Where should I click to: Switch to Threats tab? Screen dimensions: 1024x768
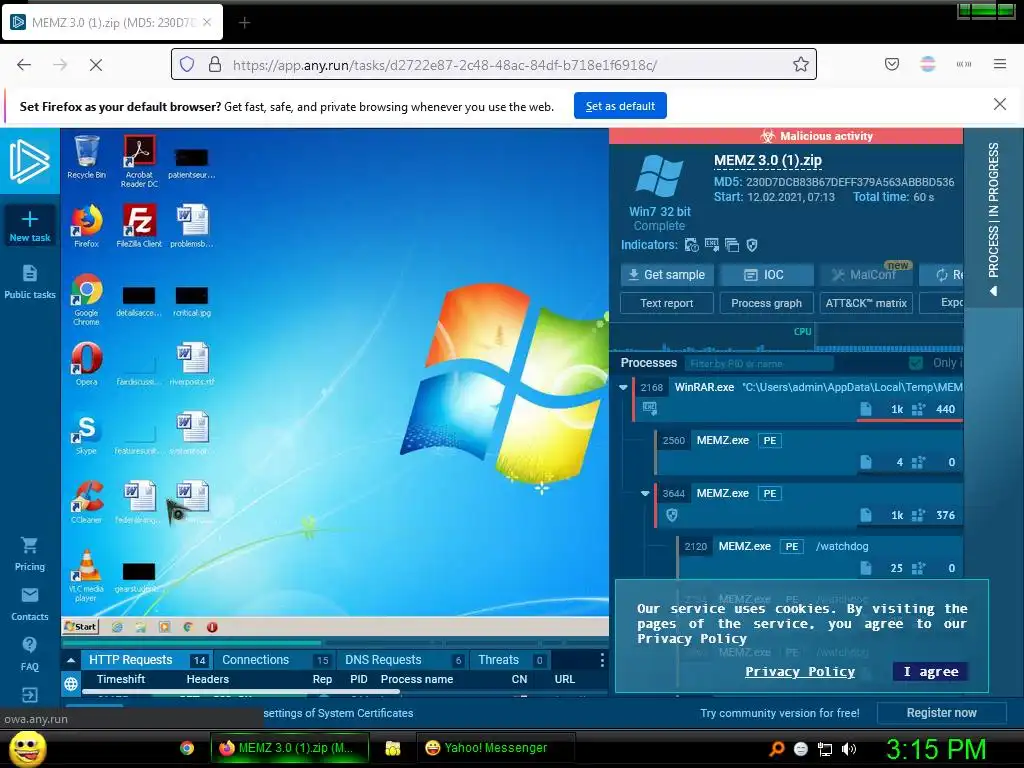tap(510, 660)
